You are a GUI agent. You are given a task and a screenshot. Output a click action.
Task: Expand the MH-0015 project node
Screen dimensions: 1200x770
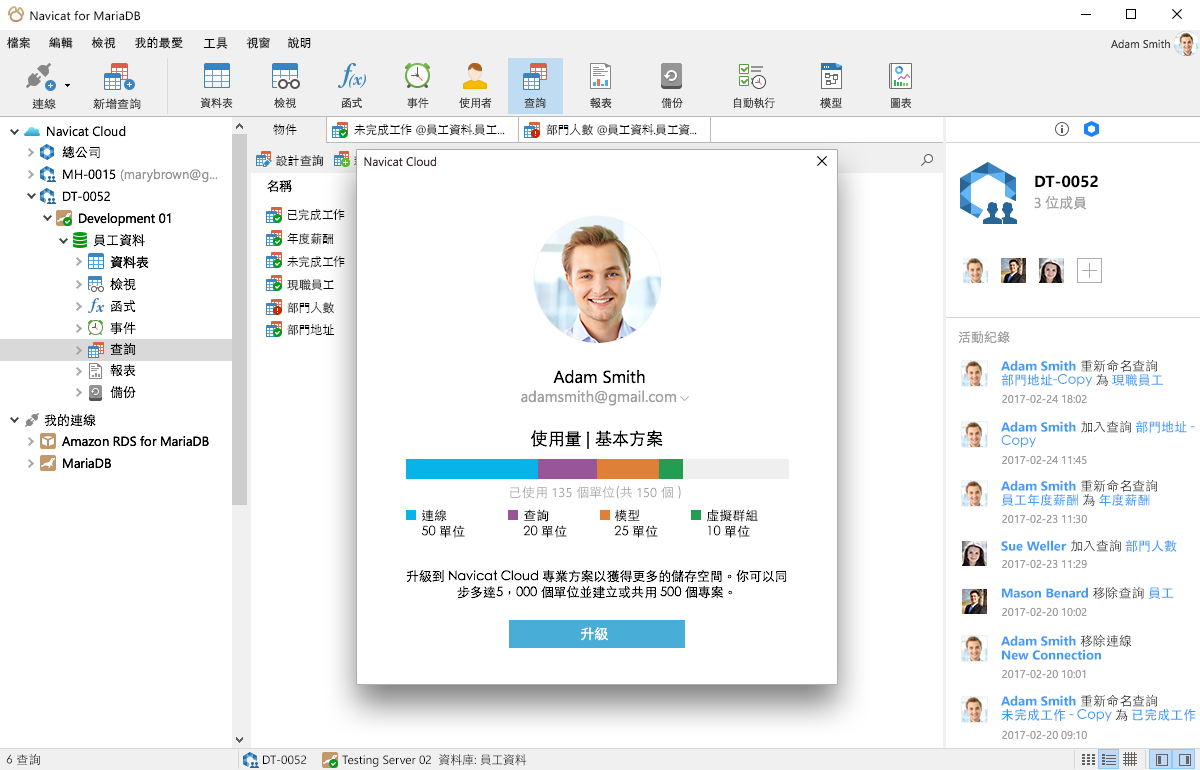tap(30, 175)
